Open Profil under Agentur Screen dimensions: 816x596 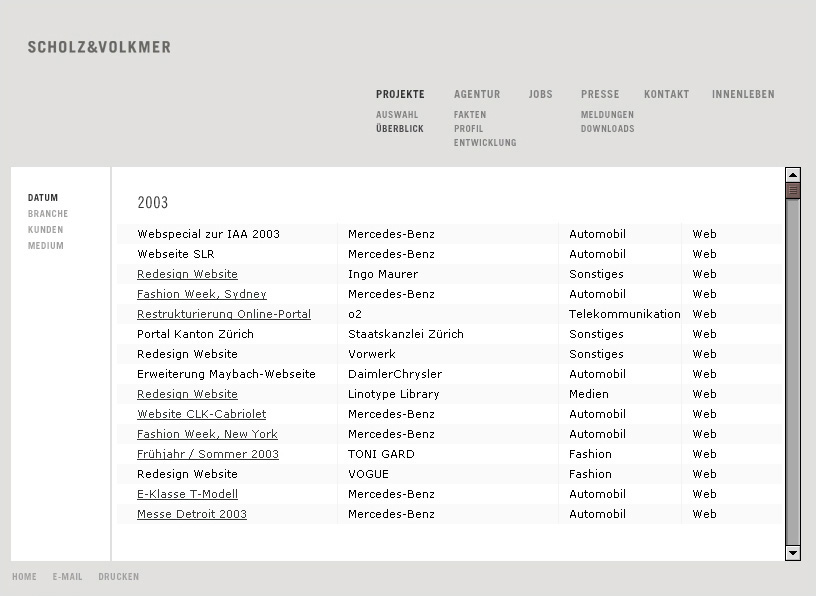[x=468, y=129]
